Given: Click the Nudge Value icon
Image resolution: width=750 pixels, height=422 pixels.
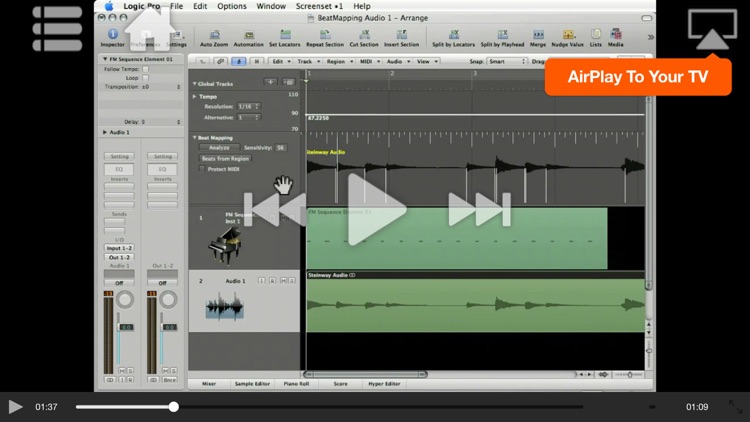Looking at the screenshot, I should [568, 38].
